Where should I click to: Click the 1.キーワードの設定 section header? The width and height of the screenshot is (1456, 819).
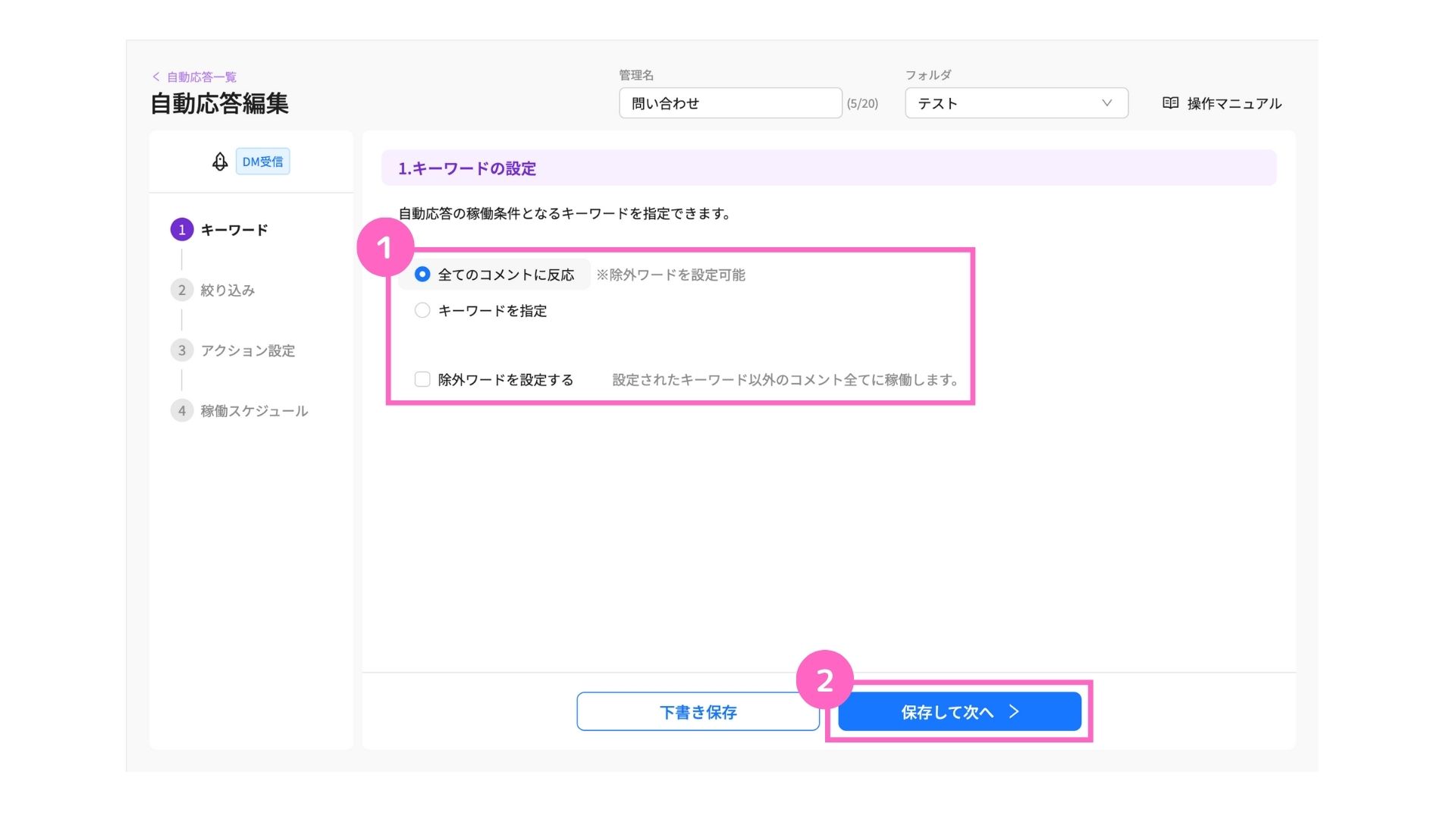(829, 168)
